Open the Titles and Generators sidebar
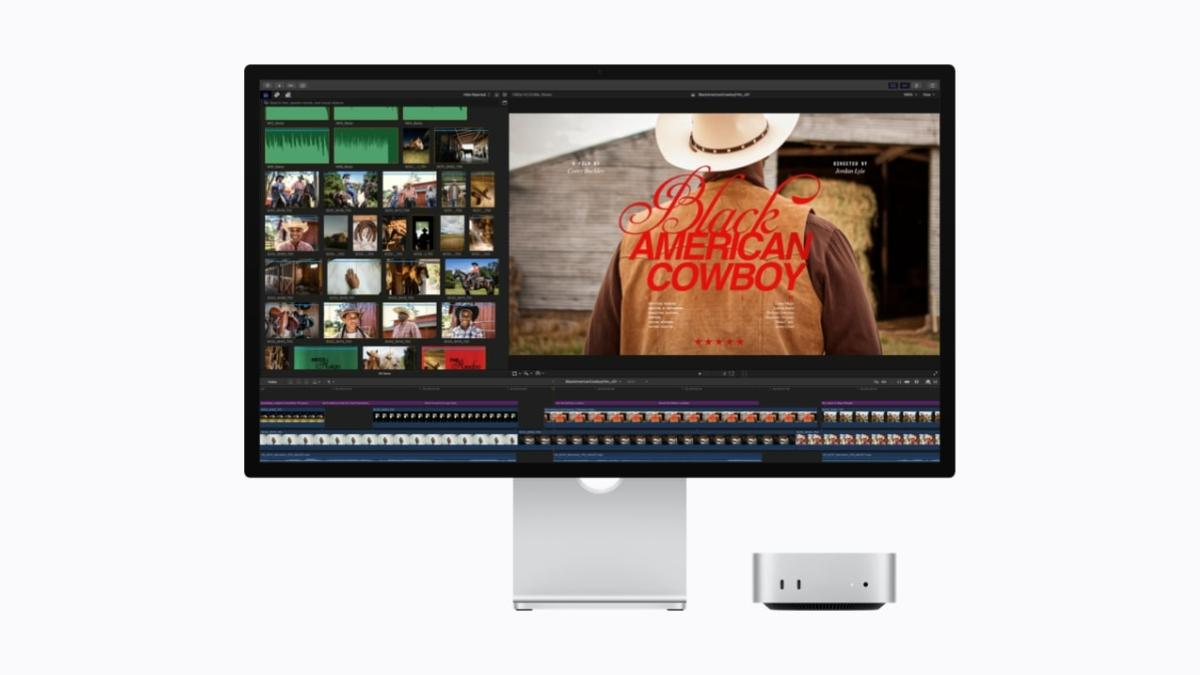The width and height of the screenshot is (1200, 675). (x=288, y=95)
